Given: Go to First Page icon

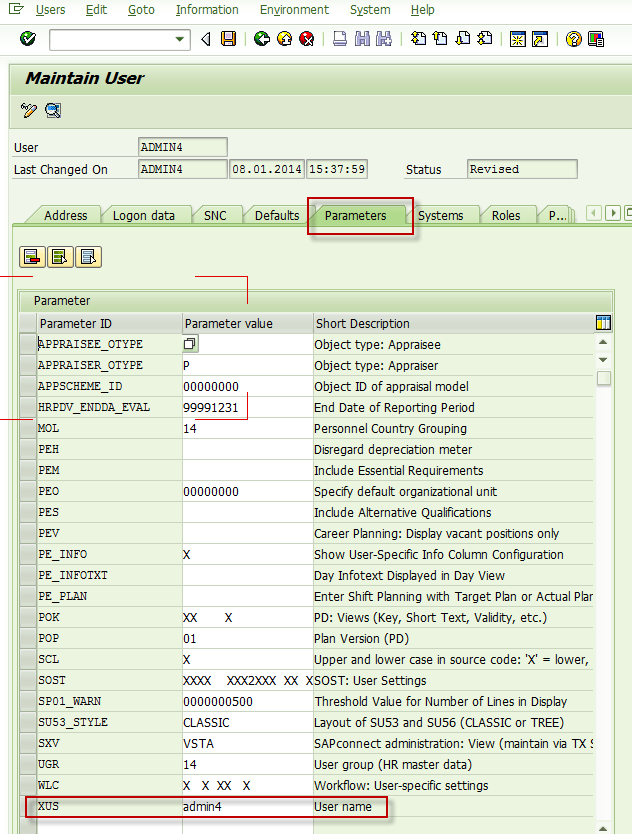Looking at the screenshot, I should coord(419,39).
